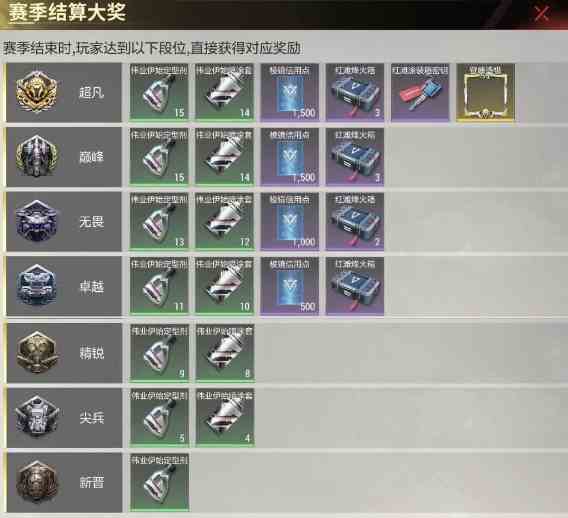The width and height of the screenshot is (568, 518).
Task: Open 1,500 credit points reward in 超凡 row
Action: pyautogui.click(x=290, y=93)
